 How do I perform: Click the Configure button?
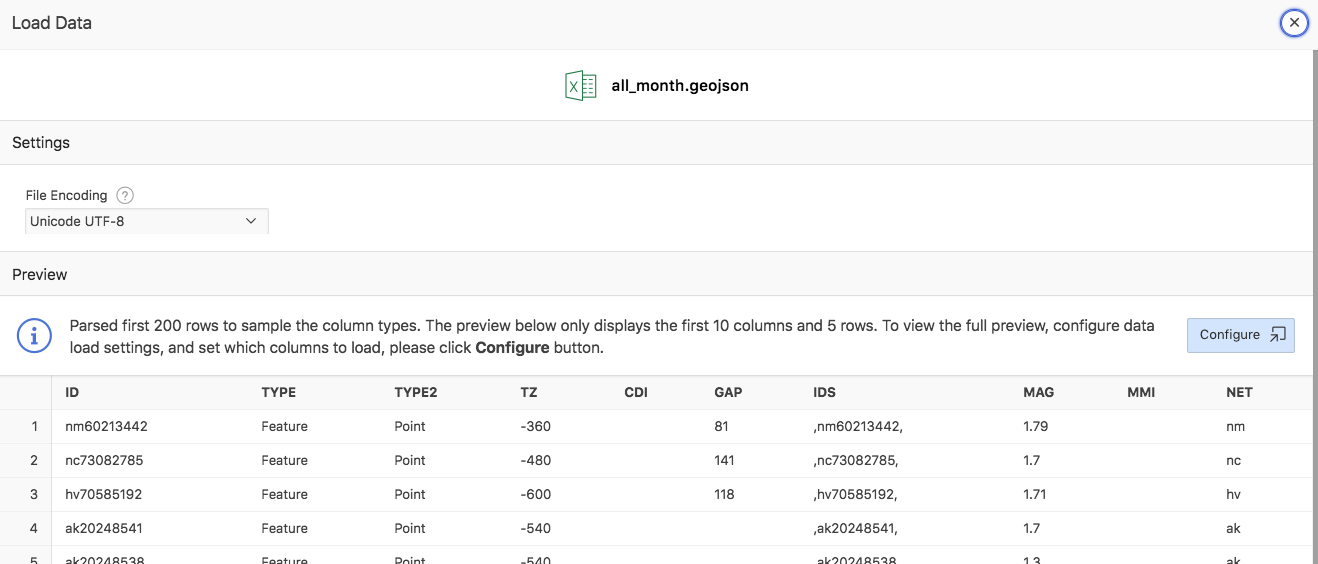click(x=1240, y=335)
